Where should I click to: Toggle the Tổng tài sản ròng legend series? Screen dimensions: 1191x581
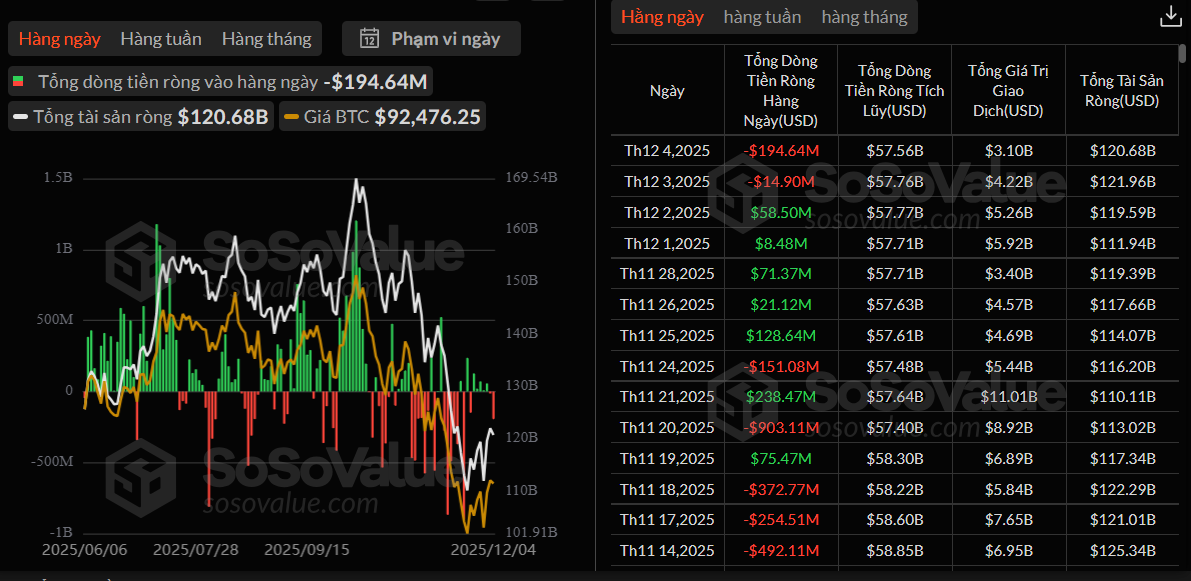[x=140, y=117]
